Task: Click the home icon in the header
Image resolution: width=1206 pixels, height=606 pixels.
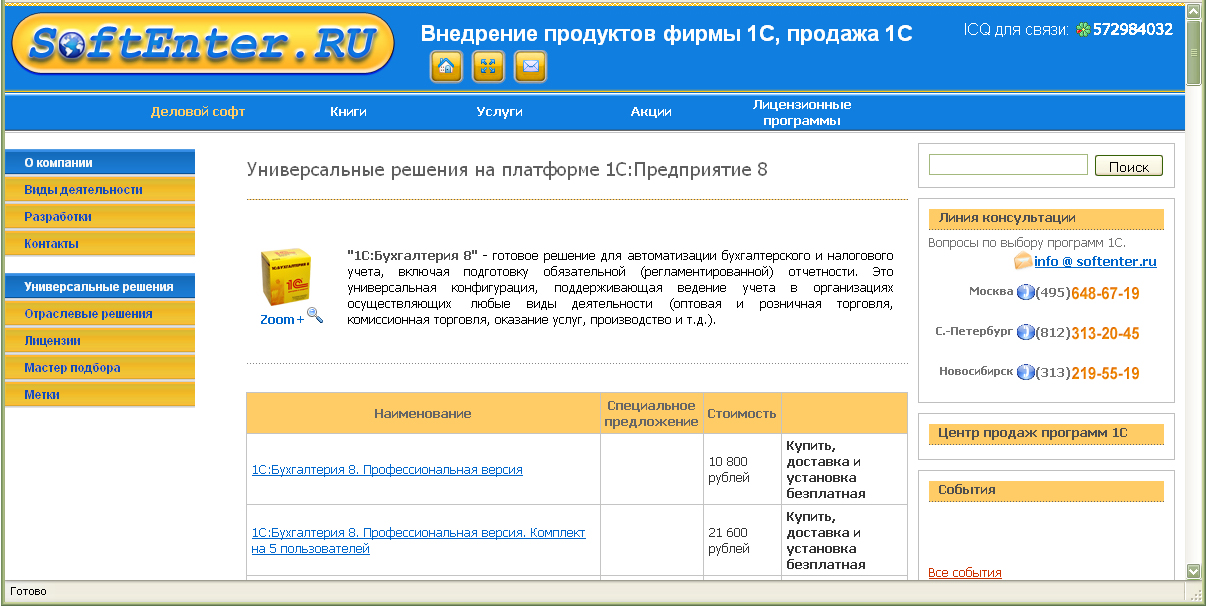Action: (445, 67)
